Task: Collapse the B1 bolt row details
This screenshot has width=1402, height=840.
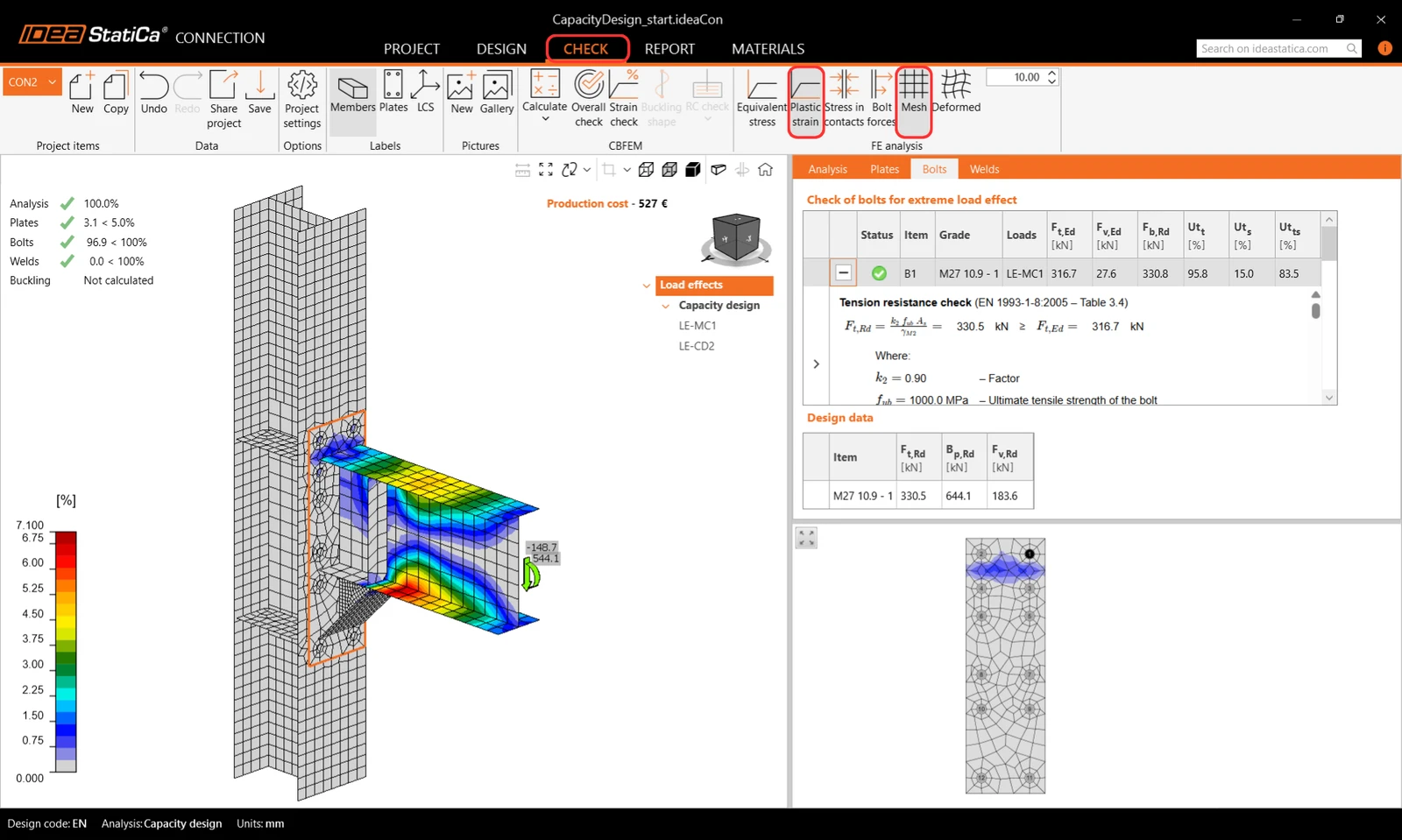Action: 843,273
